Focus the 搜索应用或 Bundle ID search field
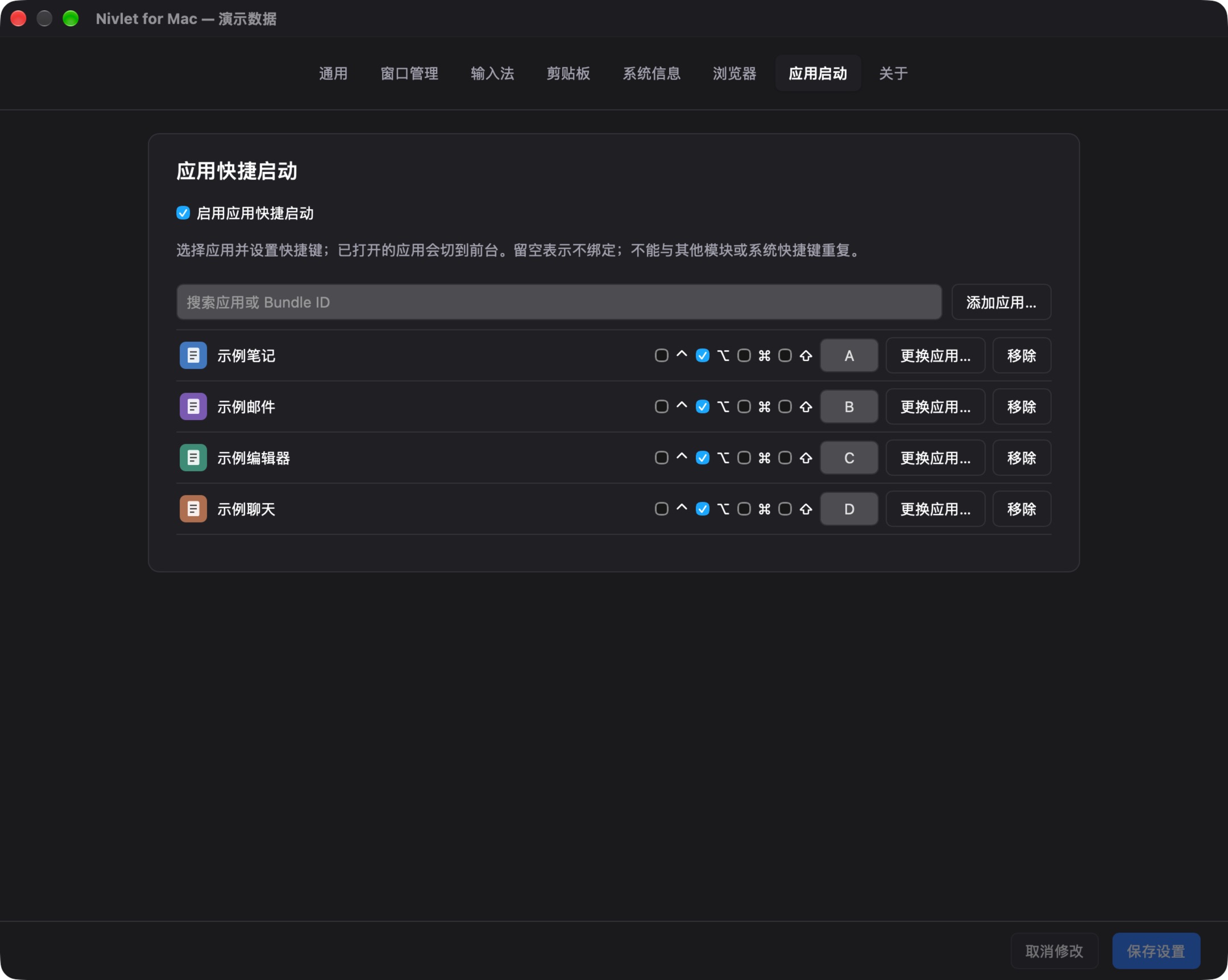Screen dimensions: 1228x980 [x=559, y=302]
